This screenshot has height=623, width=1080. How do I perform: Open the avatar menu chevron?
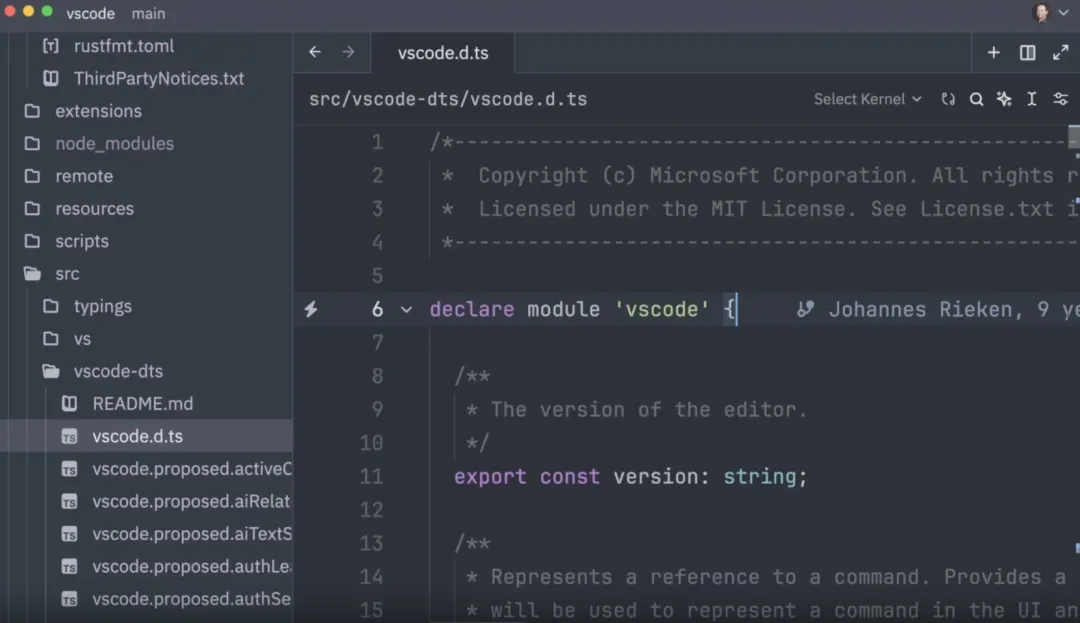[1063, 13]
